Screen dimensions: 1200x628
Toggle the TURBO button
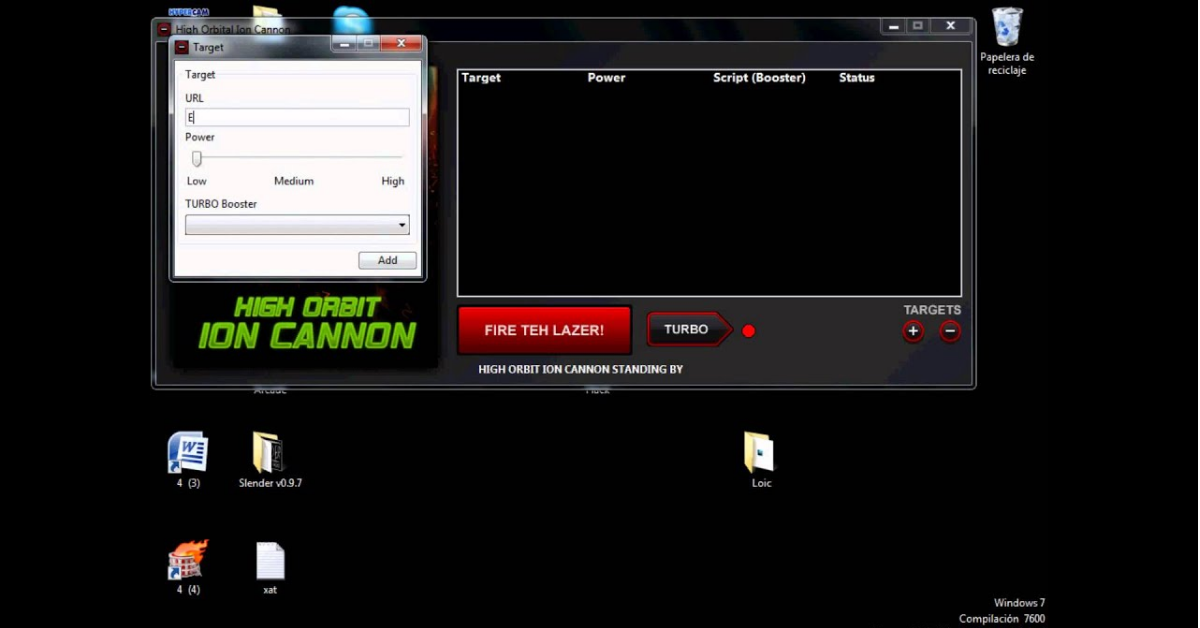[689, 329]
